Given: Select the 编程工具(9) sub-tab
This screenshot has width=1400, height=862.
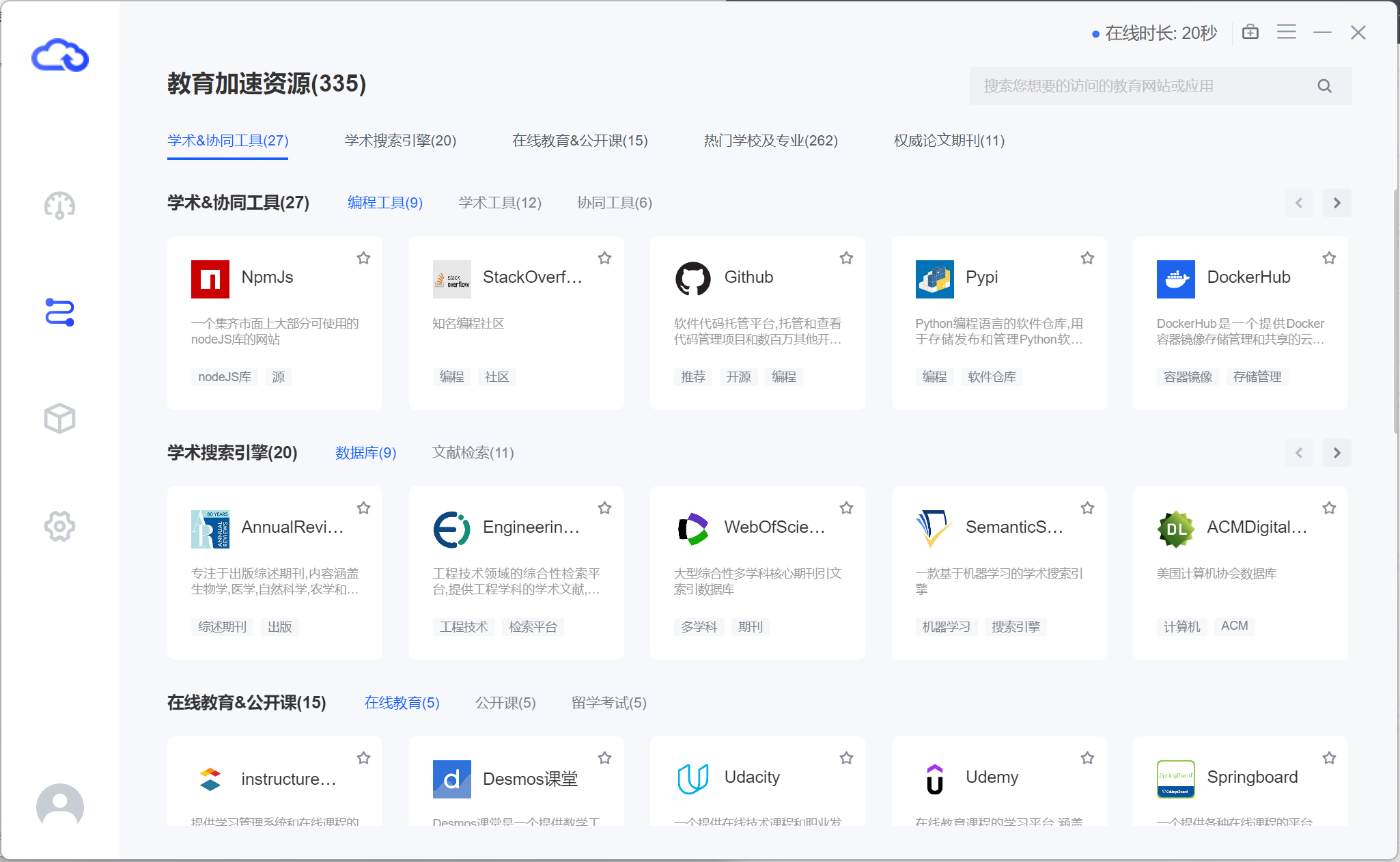Looking at the screenshot, I should (x=385, y=203).
